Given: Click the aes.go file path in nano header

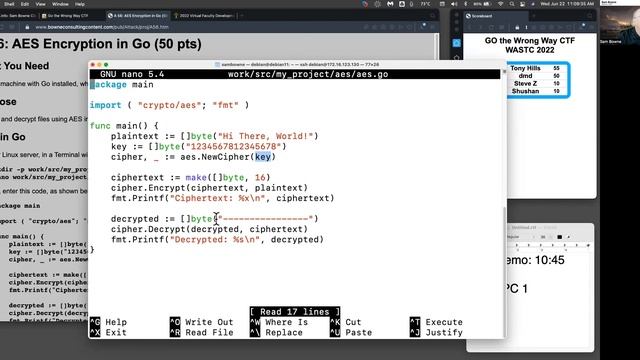Looking at the screenshot, I should click(308, 74).
